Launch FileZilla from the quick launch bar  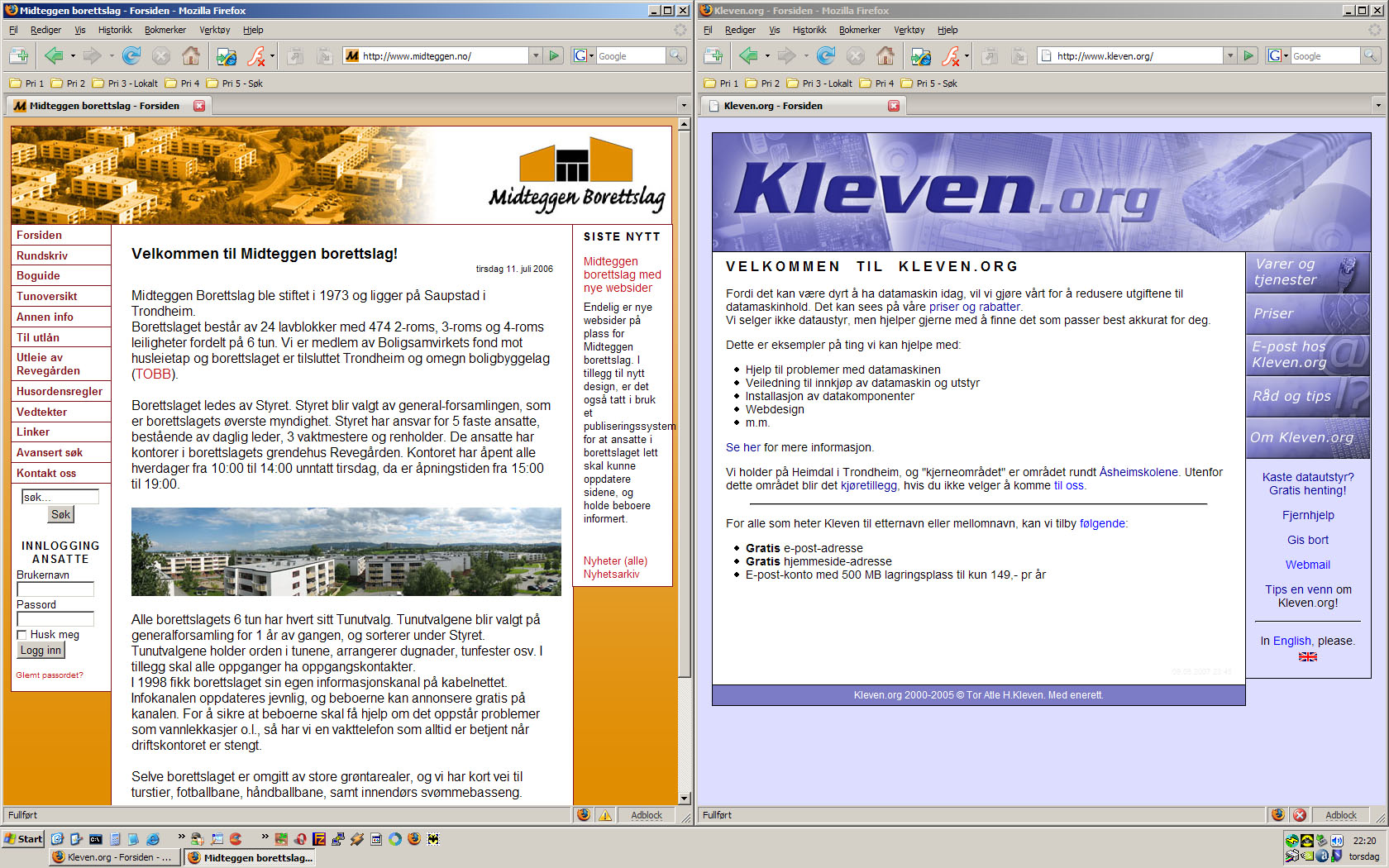pos(319,838)
